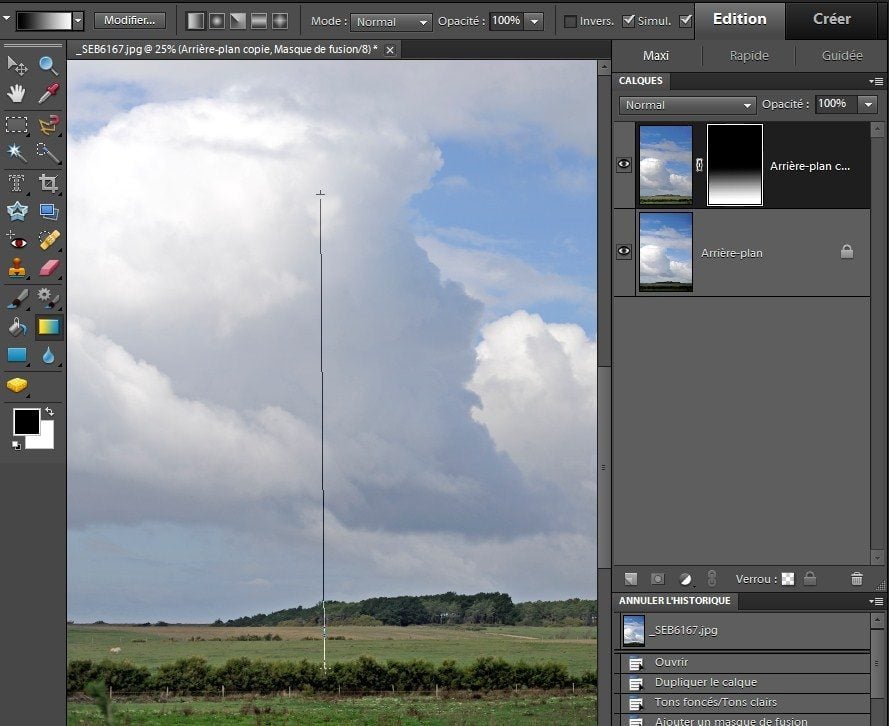
Task: Enable the Invers. checkbox
Action: [x=570, y=21]
